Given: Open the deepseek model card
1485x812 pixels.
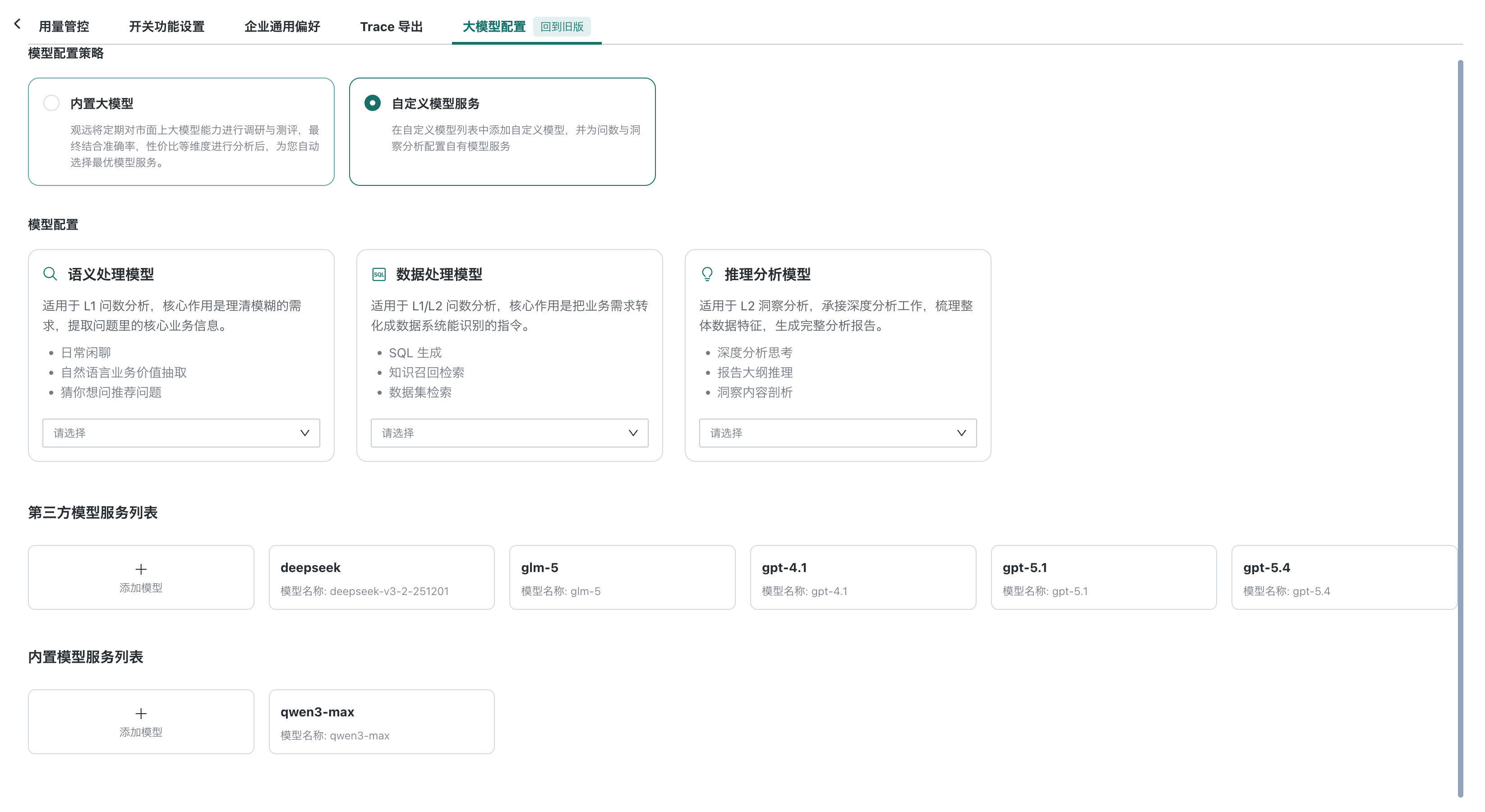Looking at the screenshot, I should (382, 577).
